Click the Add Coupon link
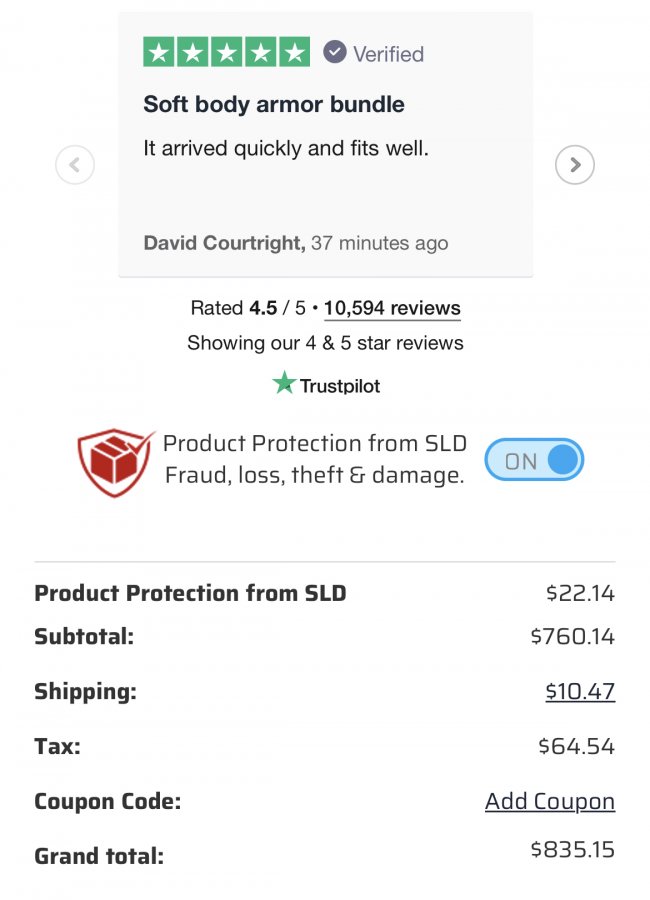 550,801
